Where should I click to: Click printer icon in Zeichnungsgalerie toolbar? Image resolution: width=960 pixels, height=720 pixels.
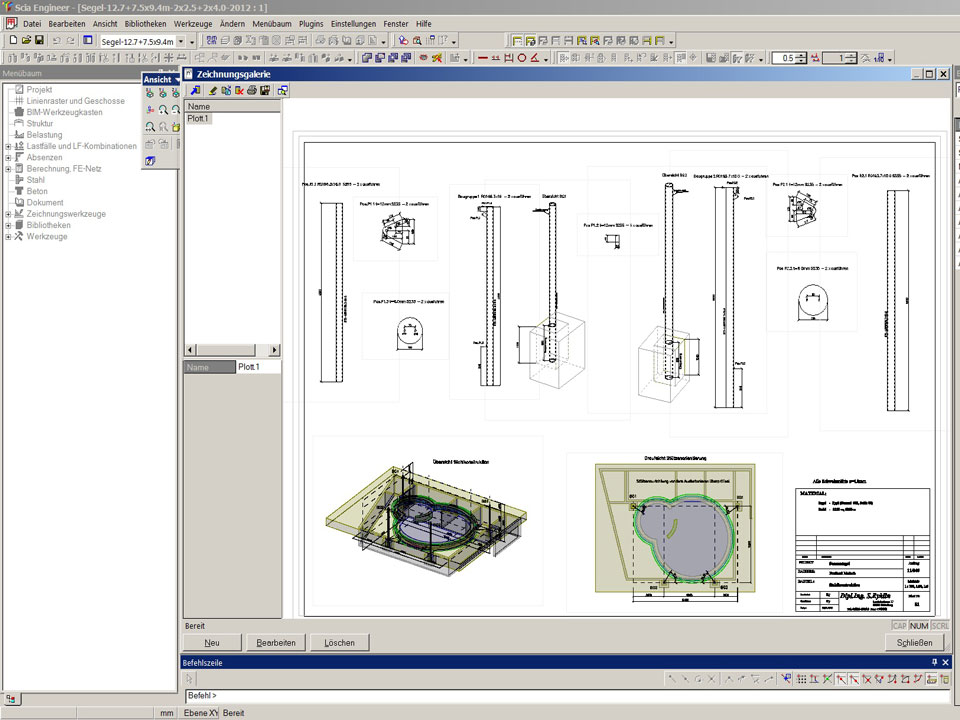(x=252, y=91)
